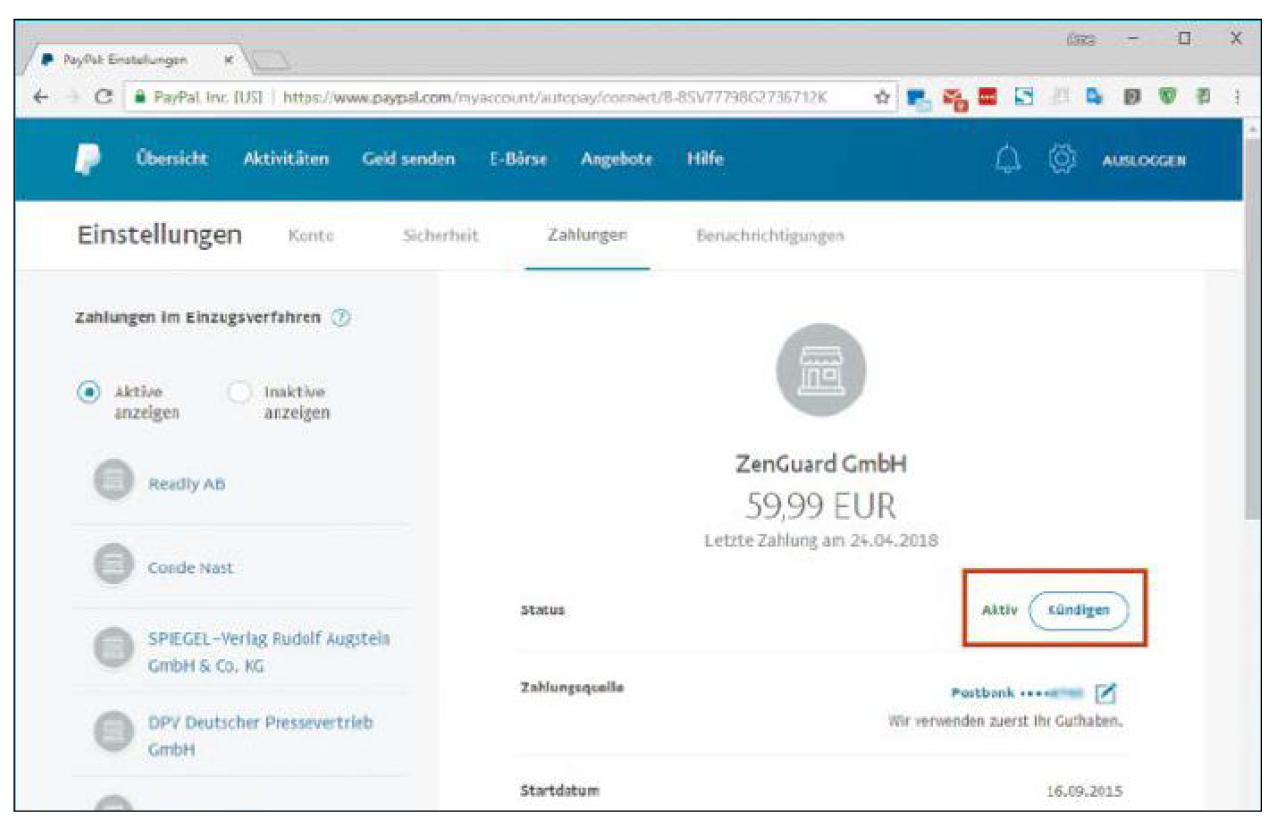Open Übersicht in the top navigation

(x=172, y=160)
